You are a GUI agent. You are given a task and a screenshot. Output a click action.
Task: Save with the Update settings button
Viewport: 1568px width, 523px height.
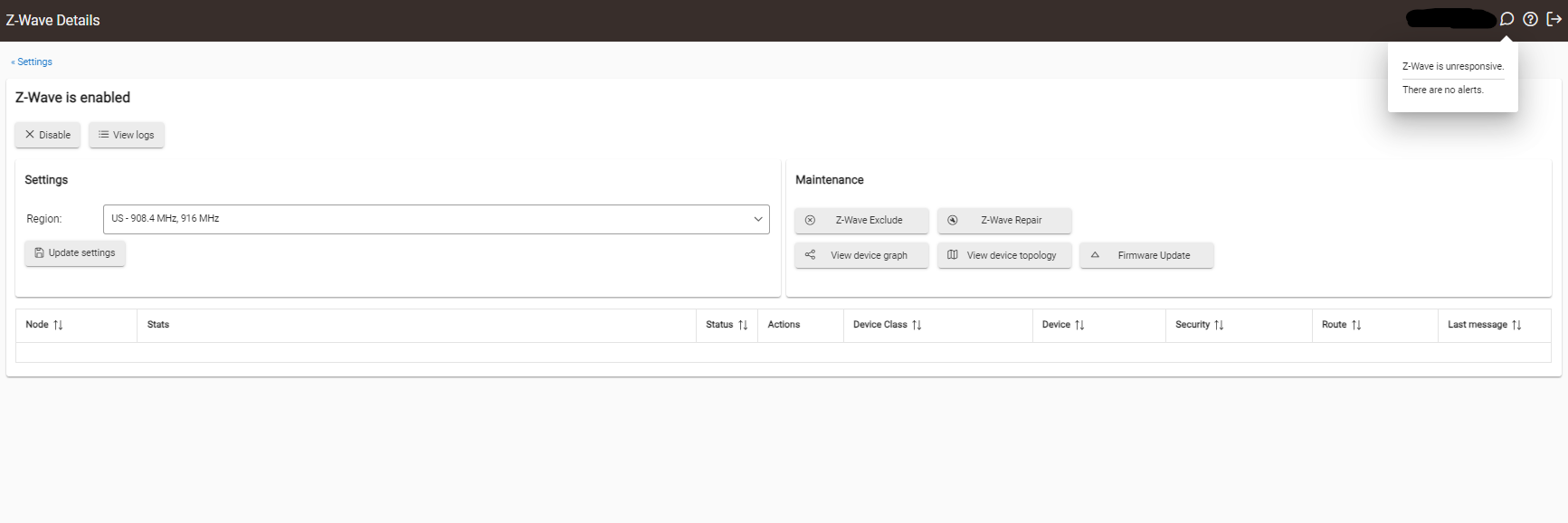(75, 253)
